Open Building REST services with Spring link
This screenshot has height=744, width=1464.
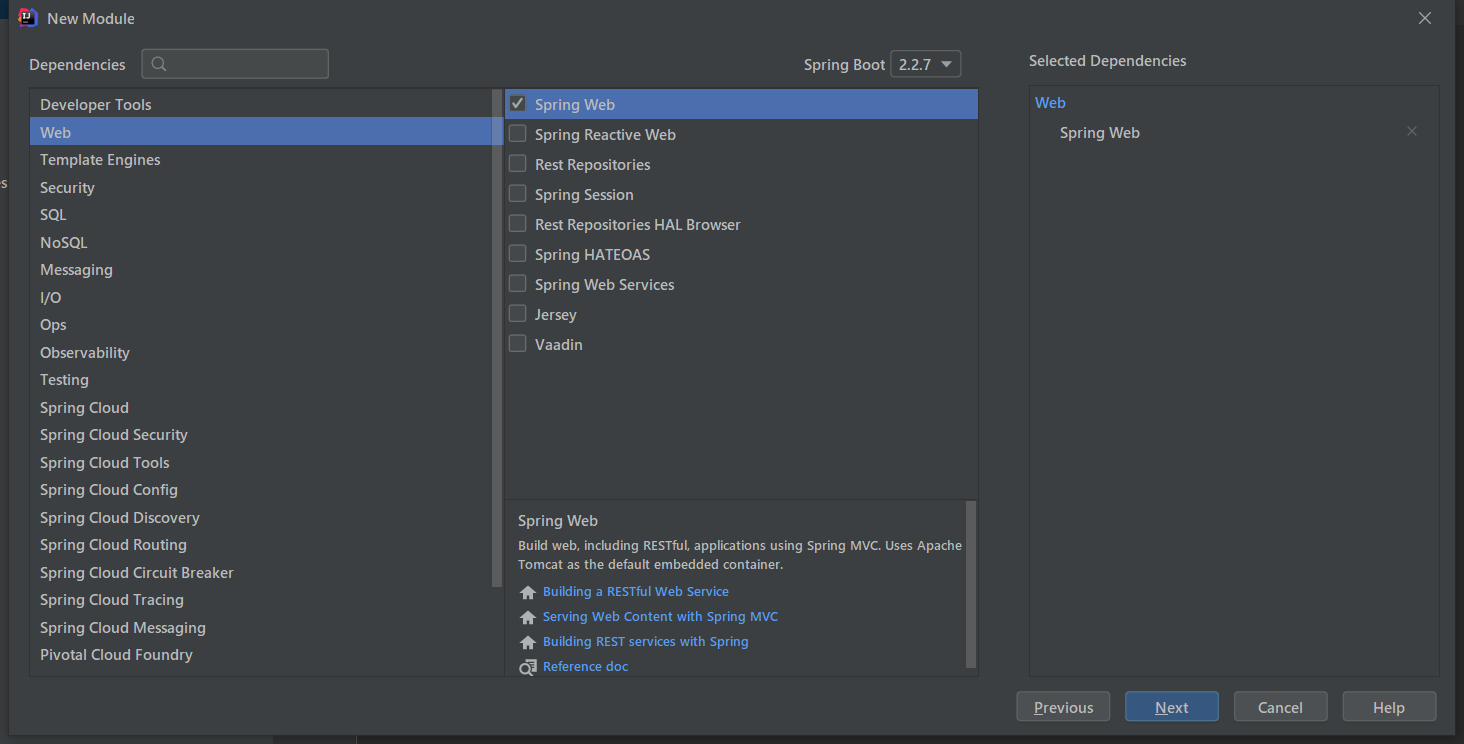646,642
